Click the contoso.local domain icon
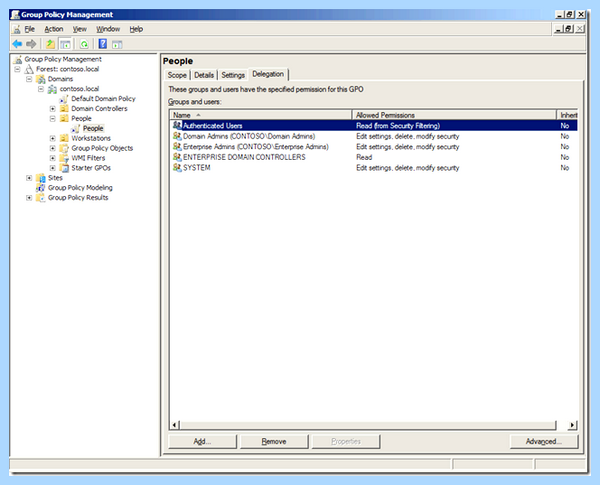The image size is (600, 485). click(52, 89)
